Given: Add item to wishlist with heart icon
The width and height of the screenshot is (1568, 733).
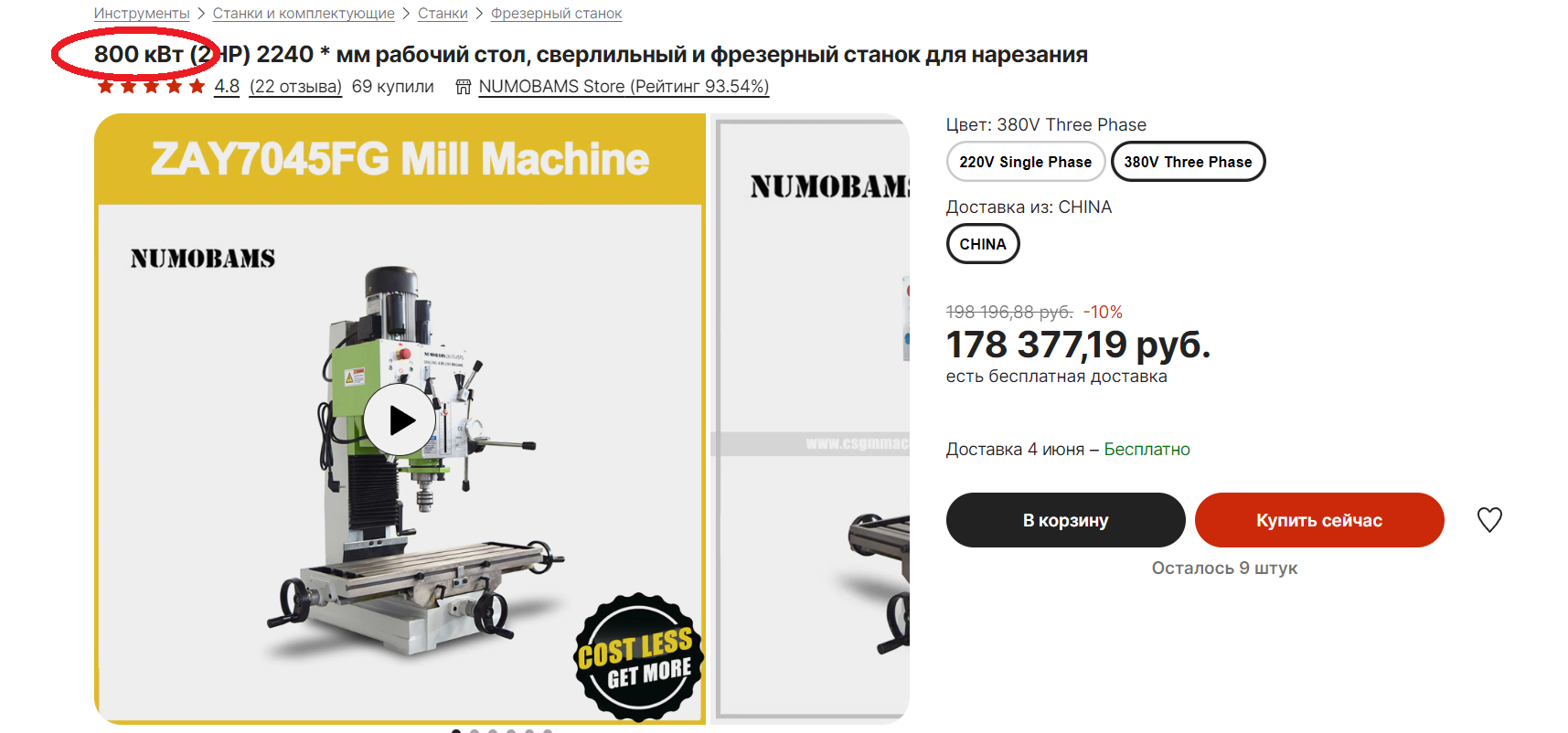Looking at the screenshot, I should click(x=1489, y=520).
